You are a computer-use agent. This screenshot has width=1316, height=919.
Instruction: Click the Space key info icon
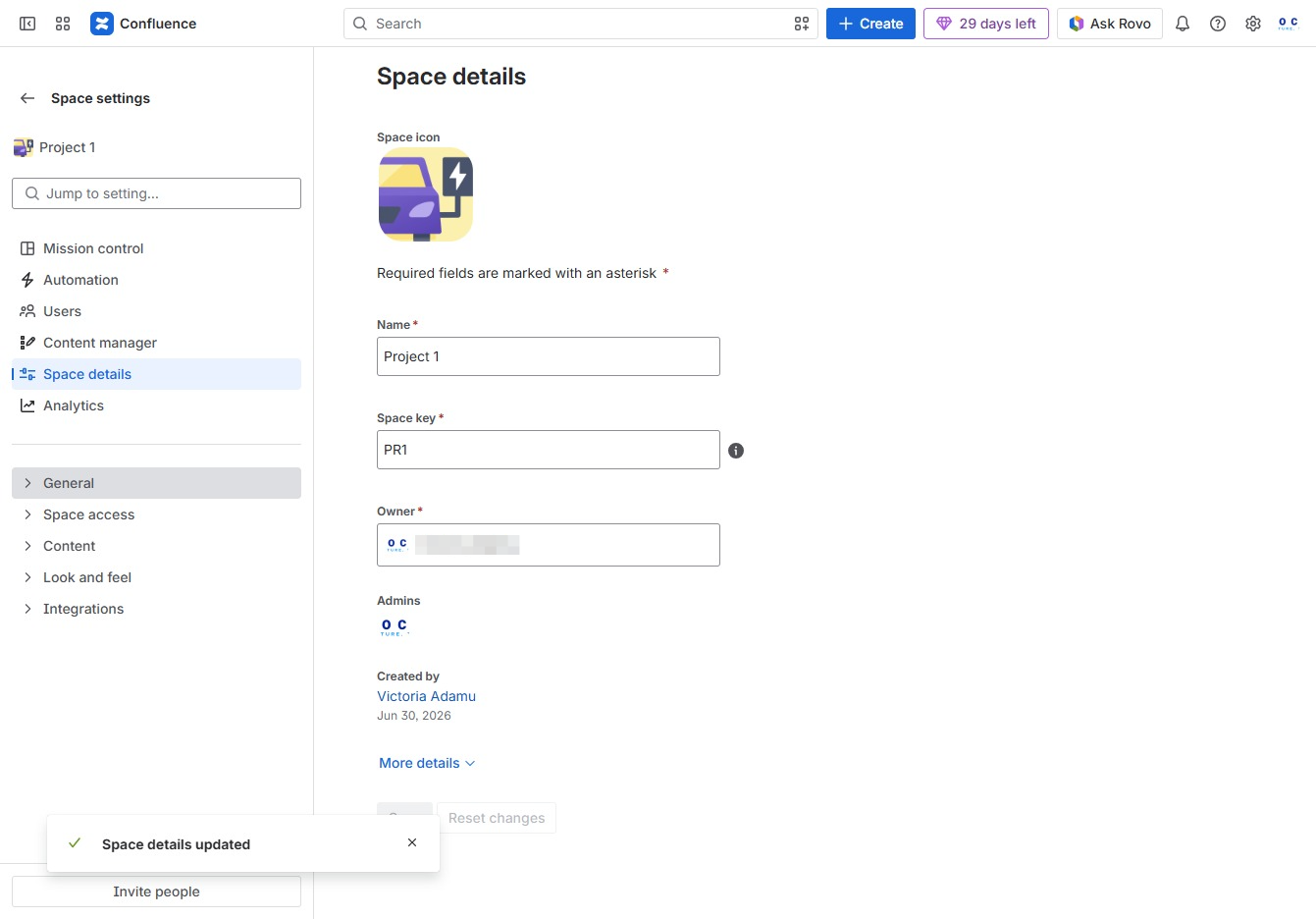coord(736,451)
